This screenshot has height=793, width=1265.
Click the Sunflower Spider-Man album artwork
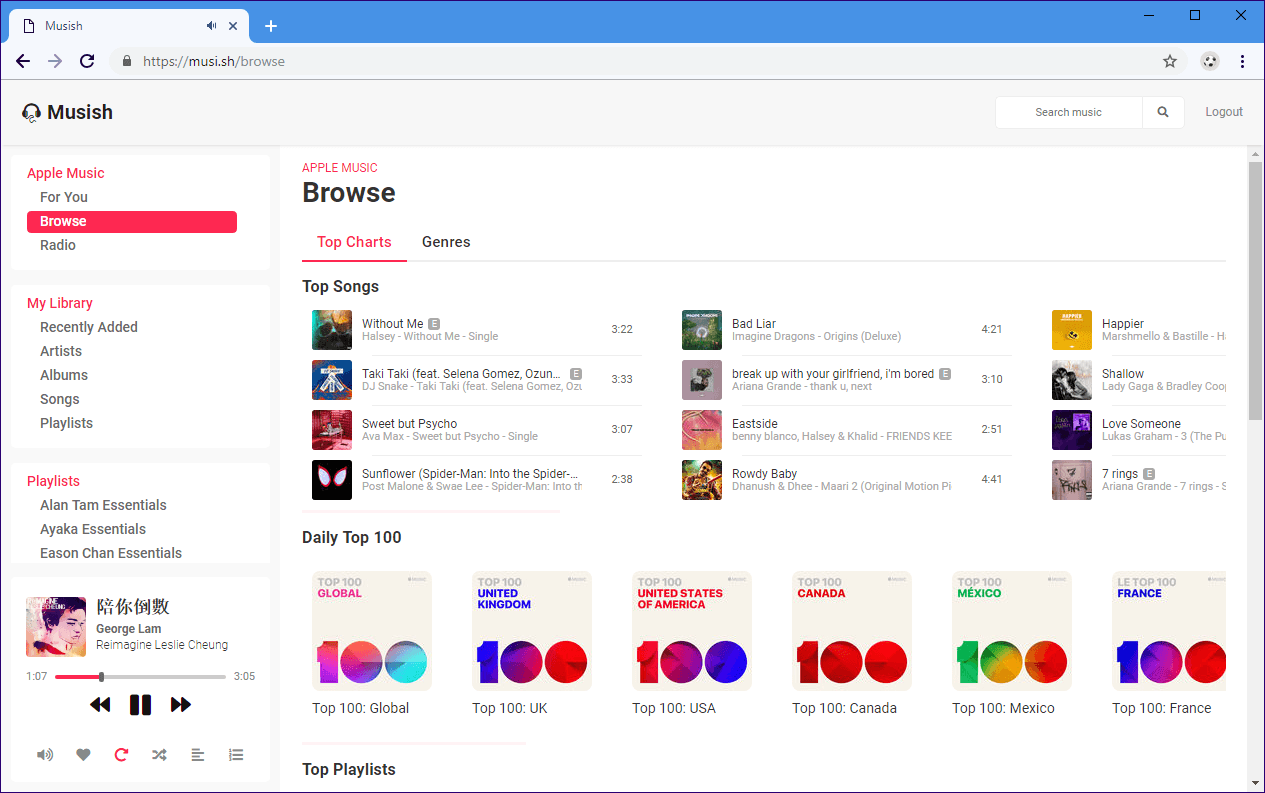tap(332, 480)
